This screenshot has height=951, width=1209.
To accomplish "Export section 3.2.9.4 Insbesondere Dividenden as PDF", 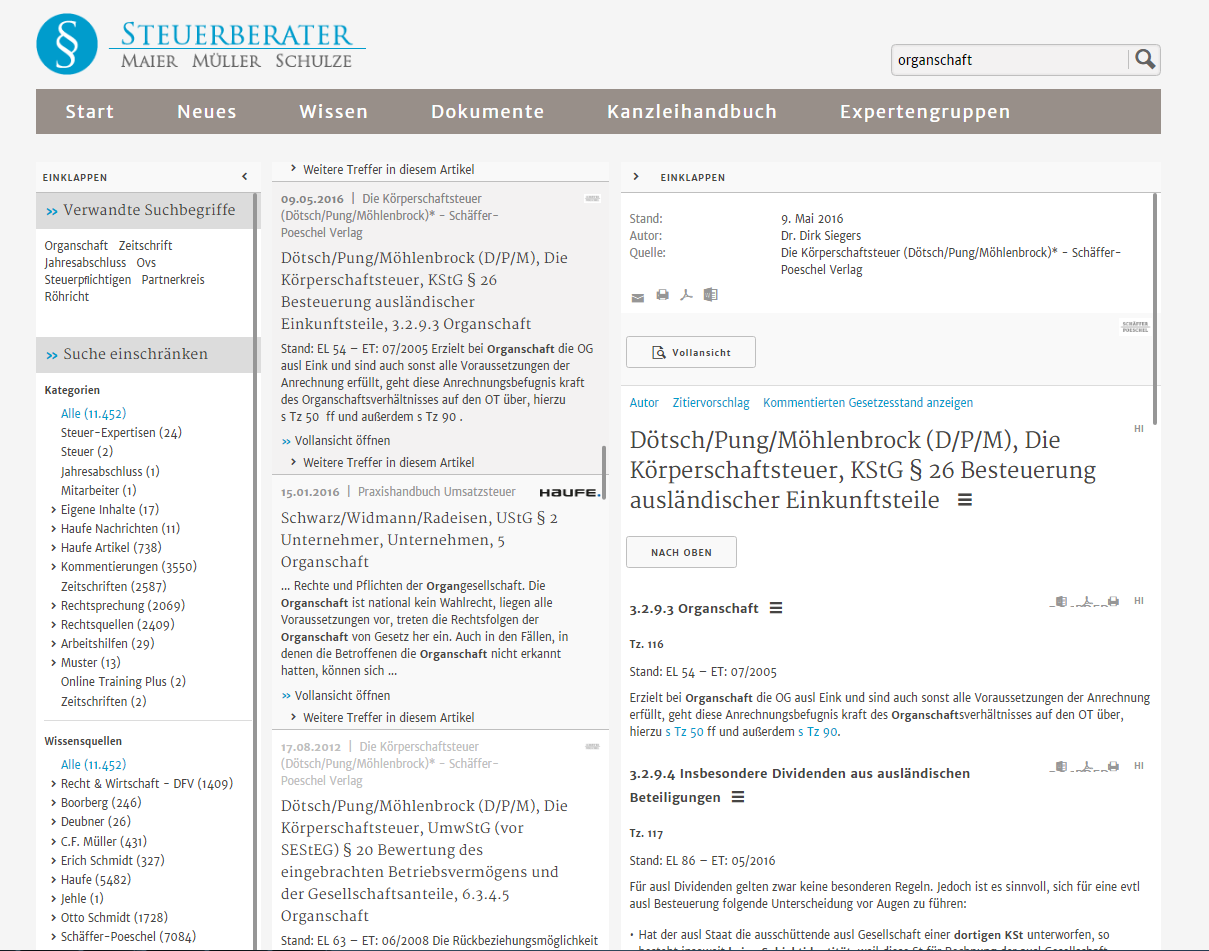I will (x=1088, y=767).
